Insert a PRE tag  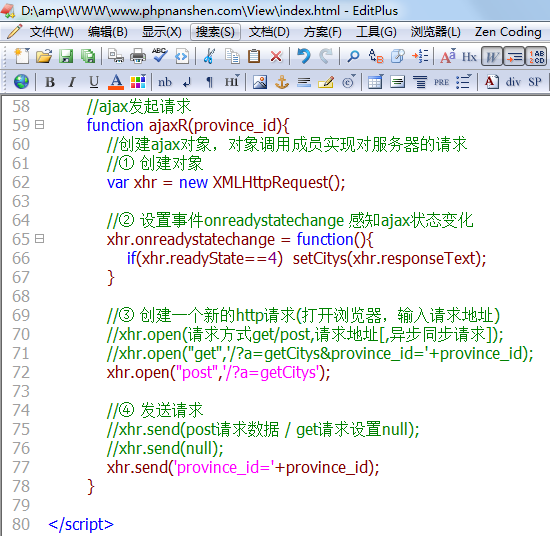[x=441, y=82]
